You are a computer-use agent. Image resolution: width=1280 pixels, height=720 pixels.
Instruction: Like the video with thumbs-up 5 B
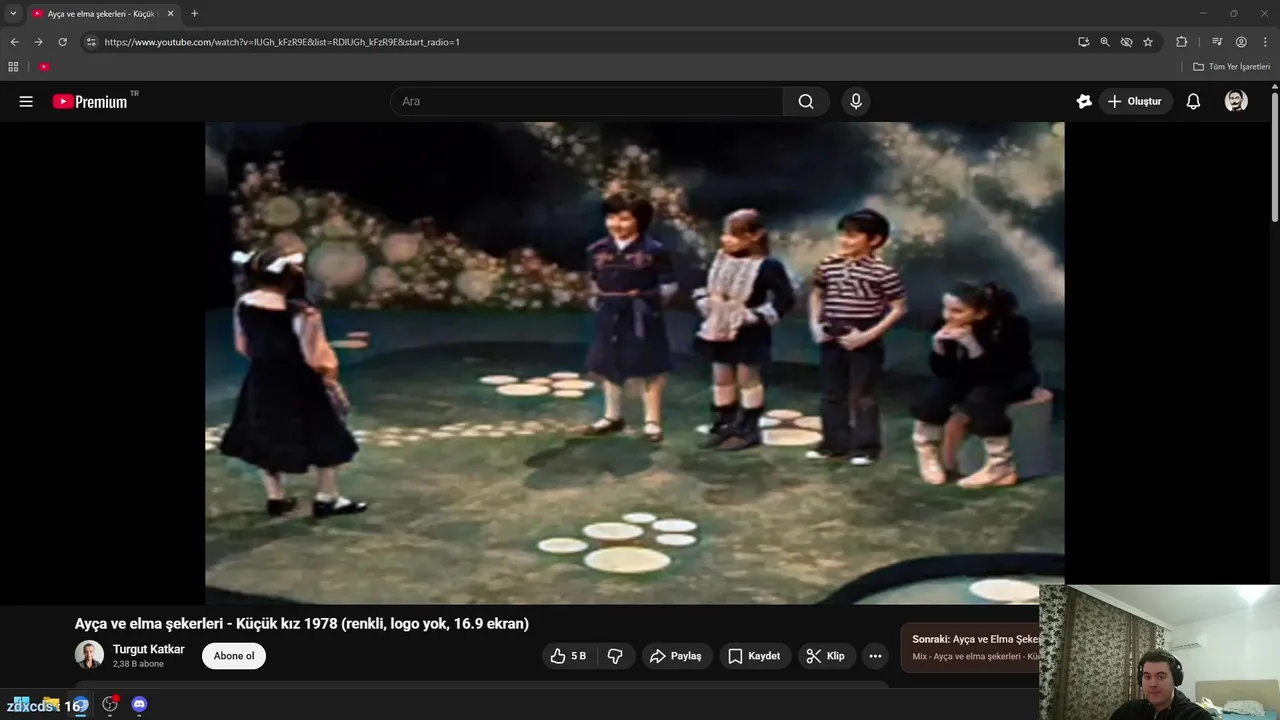pyautogui.click(x=569, y=656)
